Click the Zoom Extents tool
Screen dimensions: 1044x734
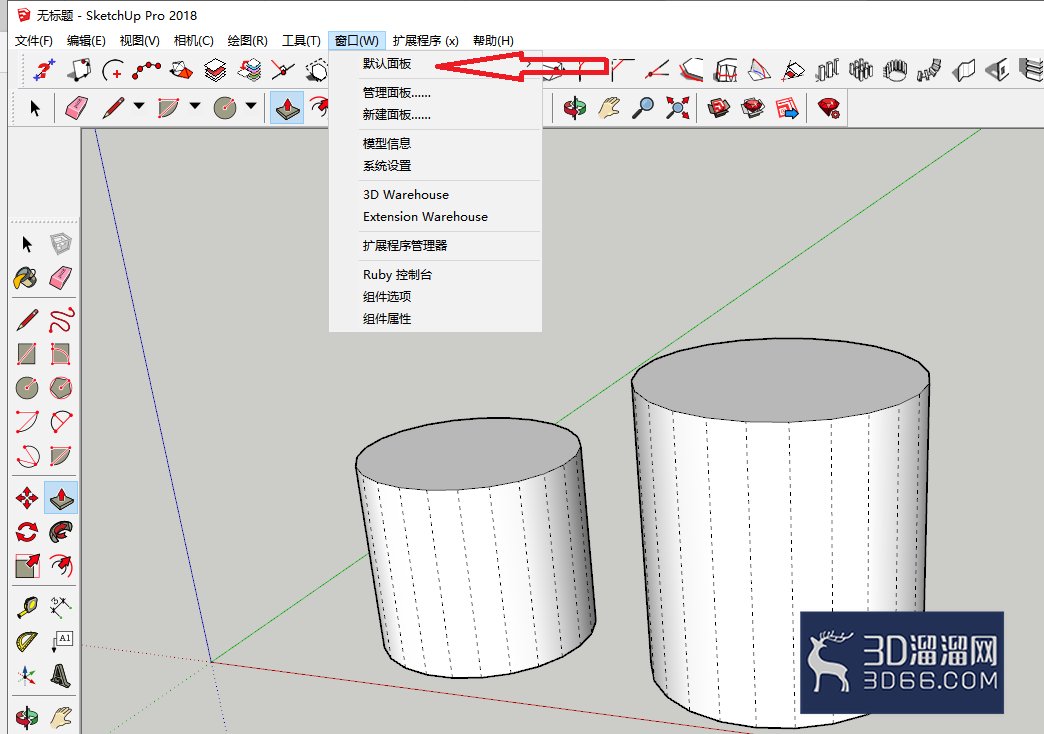point(678,107)
